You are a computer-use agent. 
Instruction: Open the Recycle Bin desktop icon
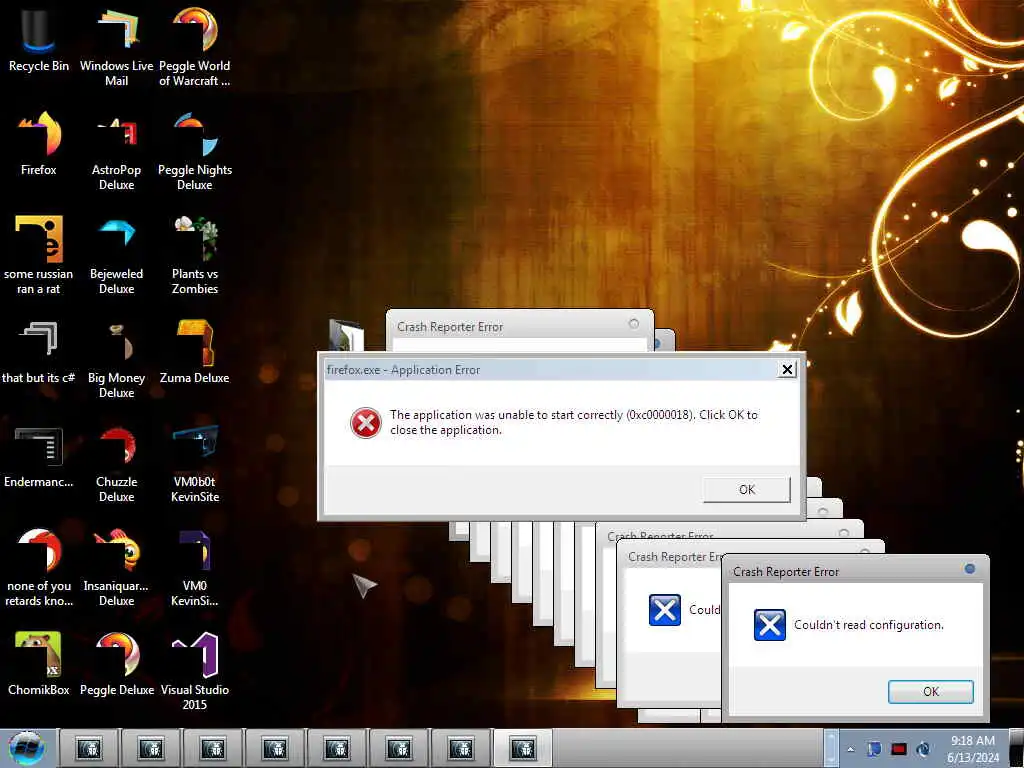pos(39,39)
